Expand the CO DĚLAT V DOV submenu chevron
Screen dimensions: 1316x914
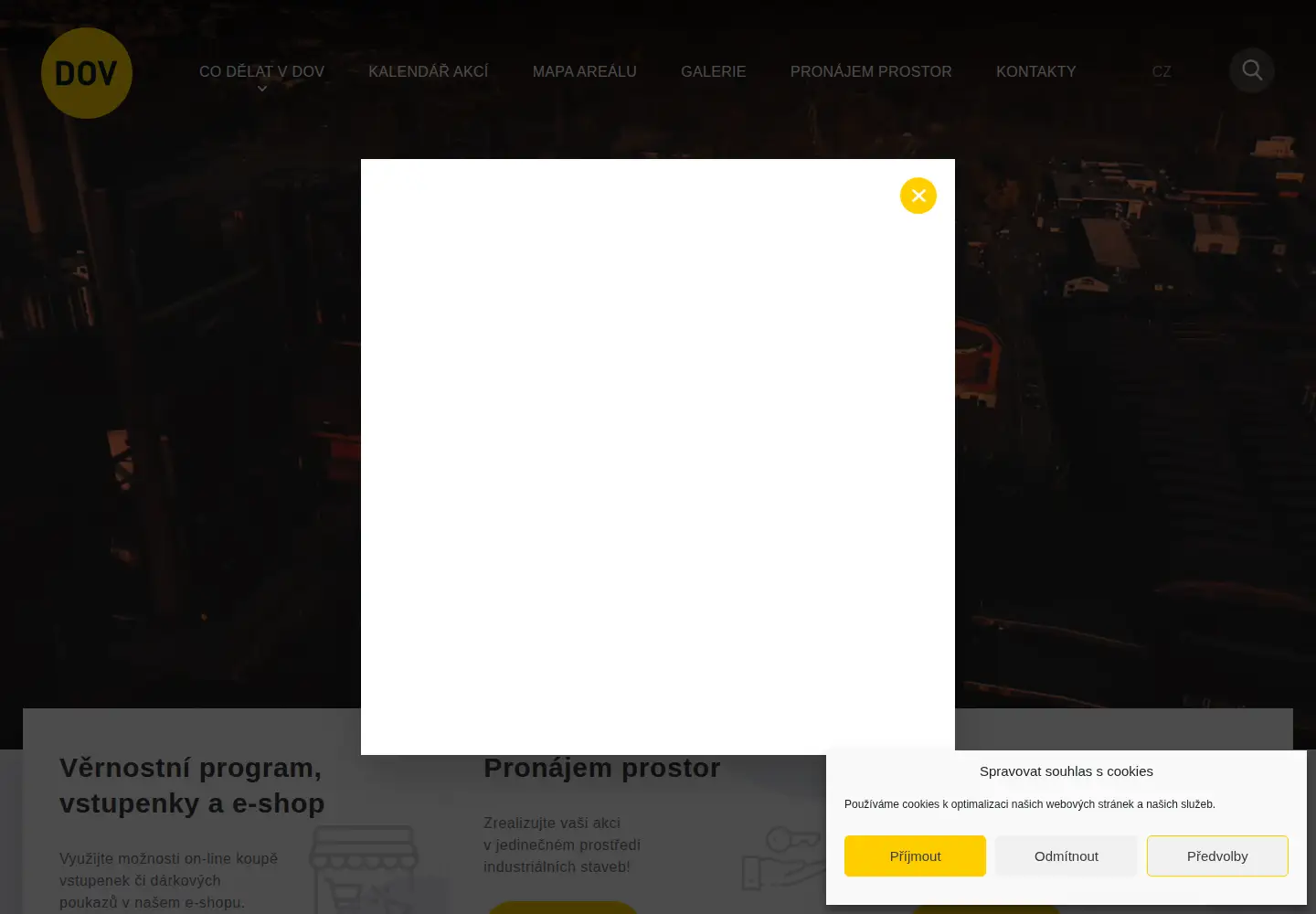[262, 89]
